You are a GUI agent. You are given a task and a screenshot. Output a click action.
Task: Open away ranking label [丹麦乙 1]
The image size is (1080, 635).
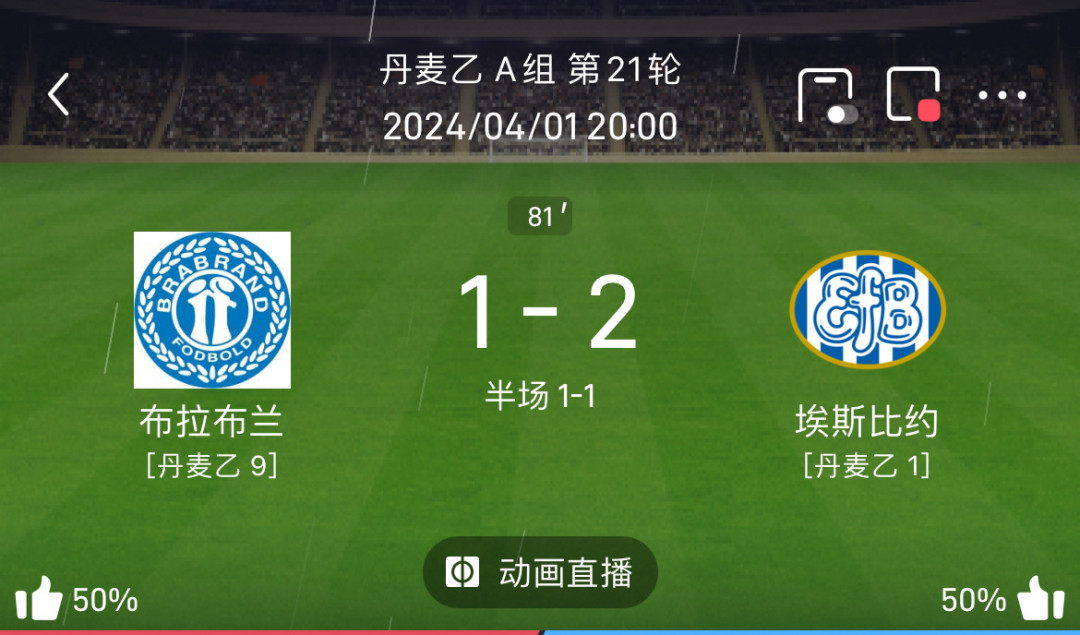867,466
